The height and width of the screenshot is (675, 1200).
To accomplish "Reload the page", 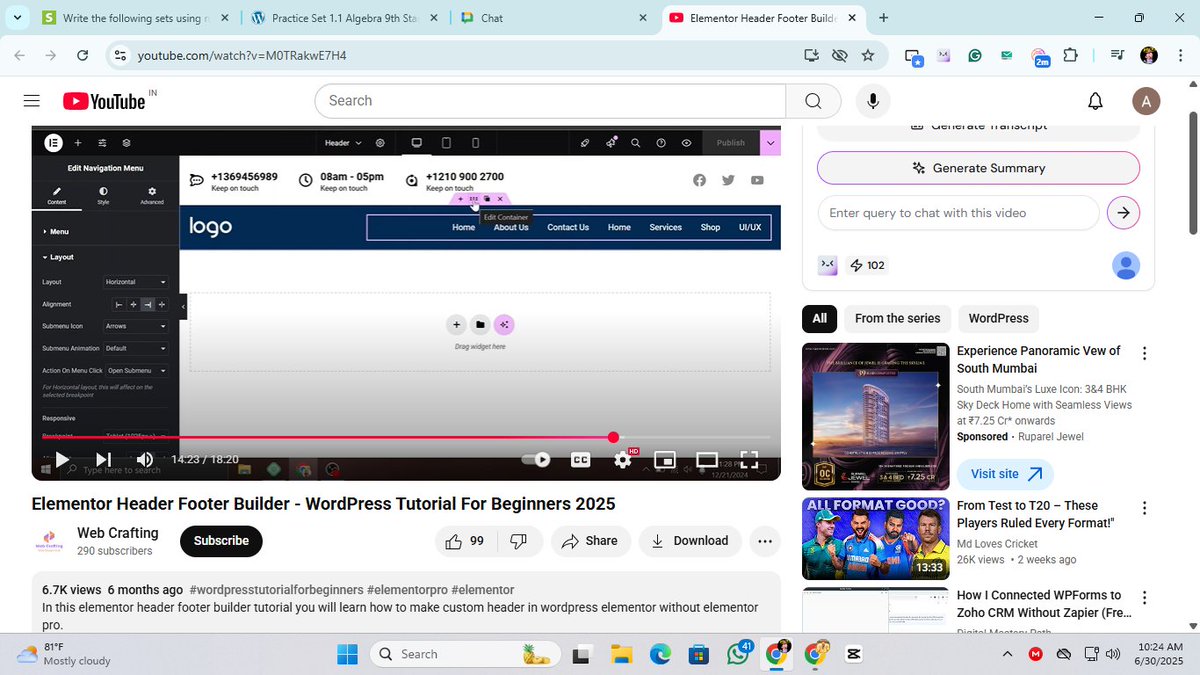I will [82, 56].
